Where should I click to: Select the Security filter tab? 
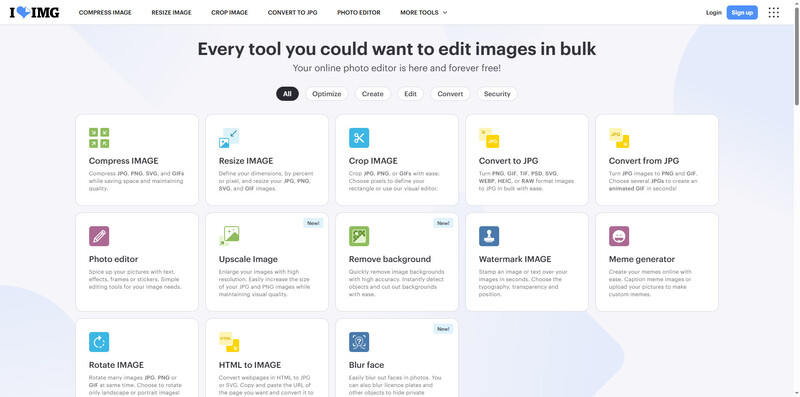coord(497,94)
